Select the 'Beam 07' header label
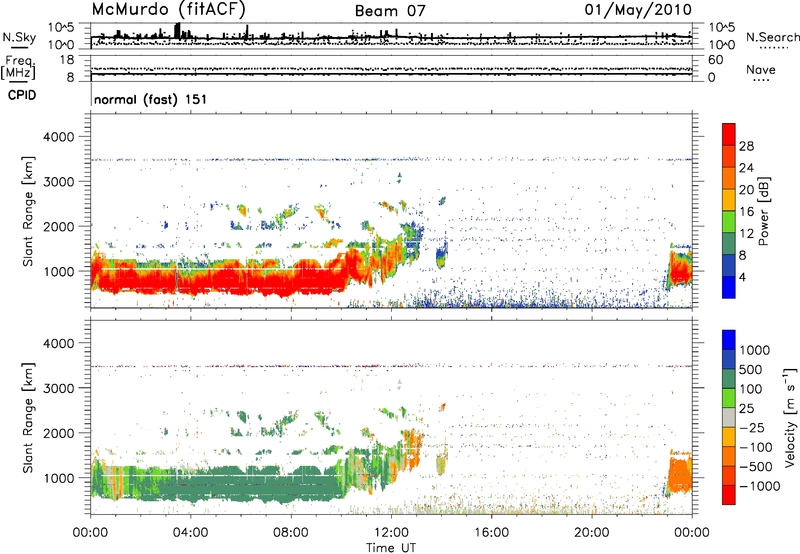Screen dimensions: 800x554 pos(390,11)
